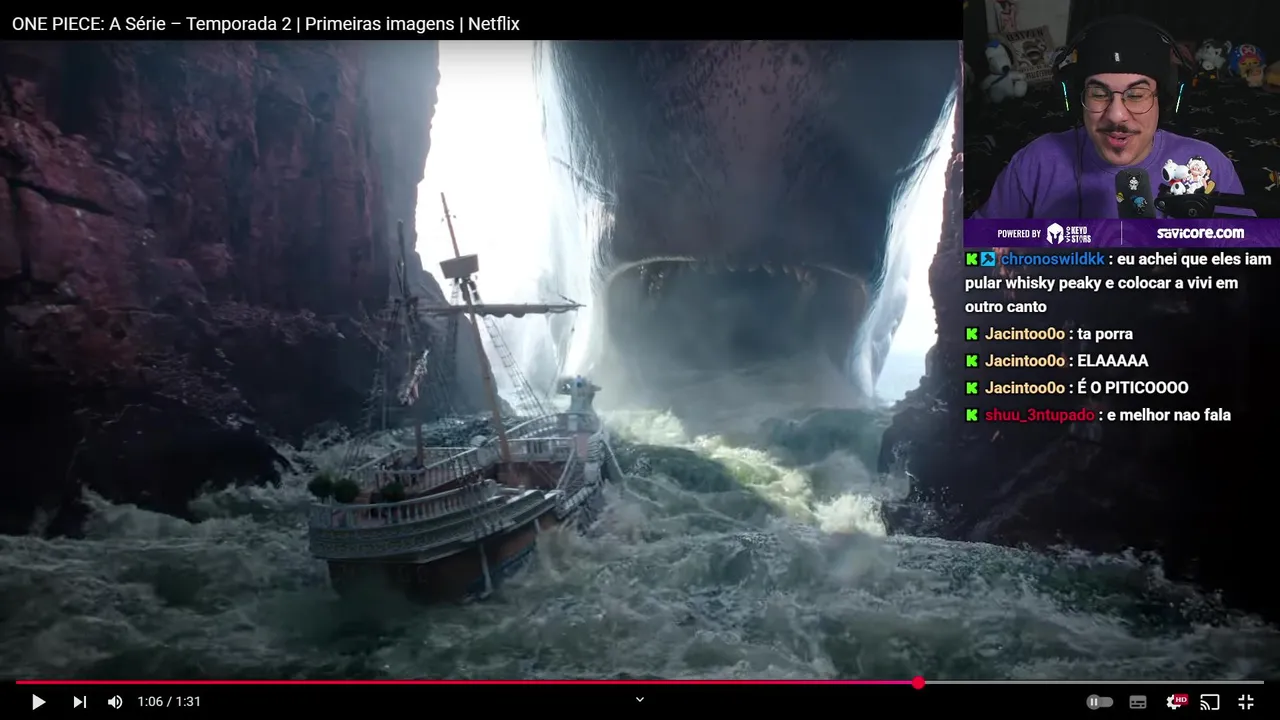Click the 'POWERED BY' banner label
Image resolution: width=1280 pixels, height=720 pixels.
(x=1019, y=234)
